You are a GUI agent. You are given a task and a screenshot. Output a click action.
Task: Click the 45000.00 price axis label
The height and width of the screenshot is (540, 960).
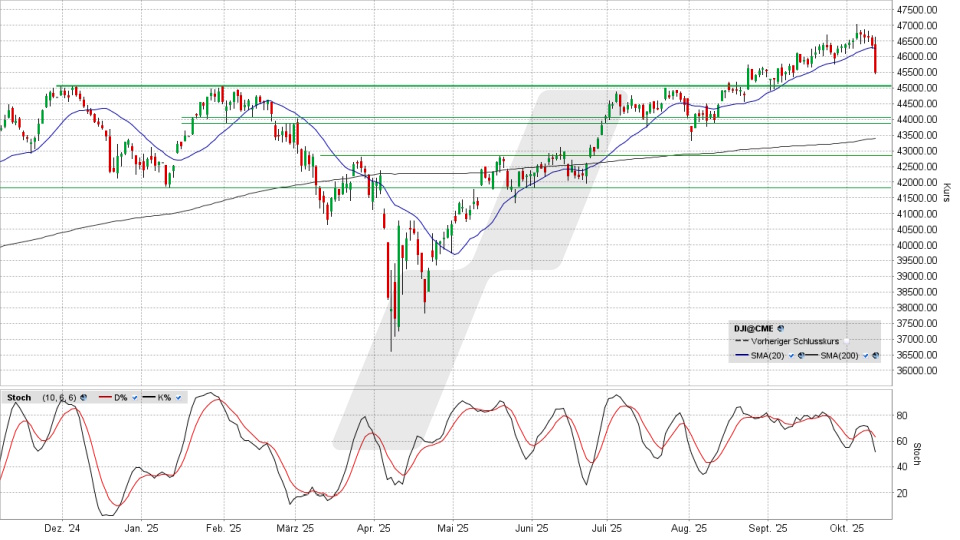(x=916, y=87)
